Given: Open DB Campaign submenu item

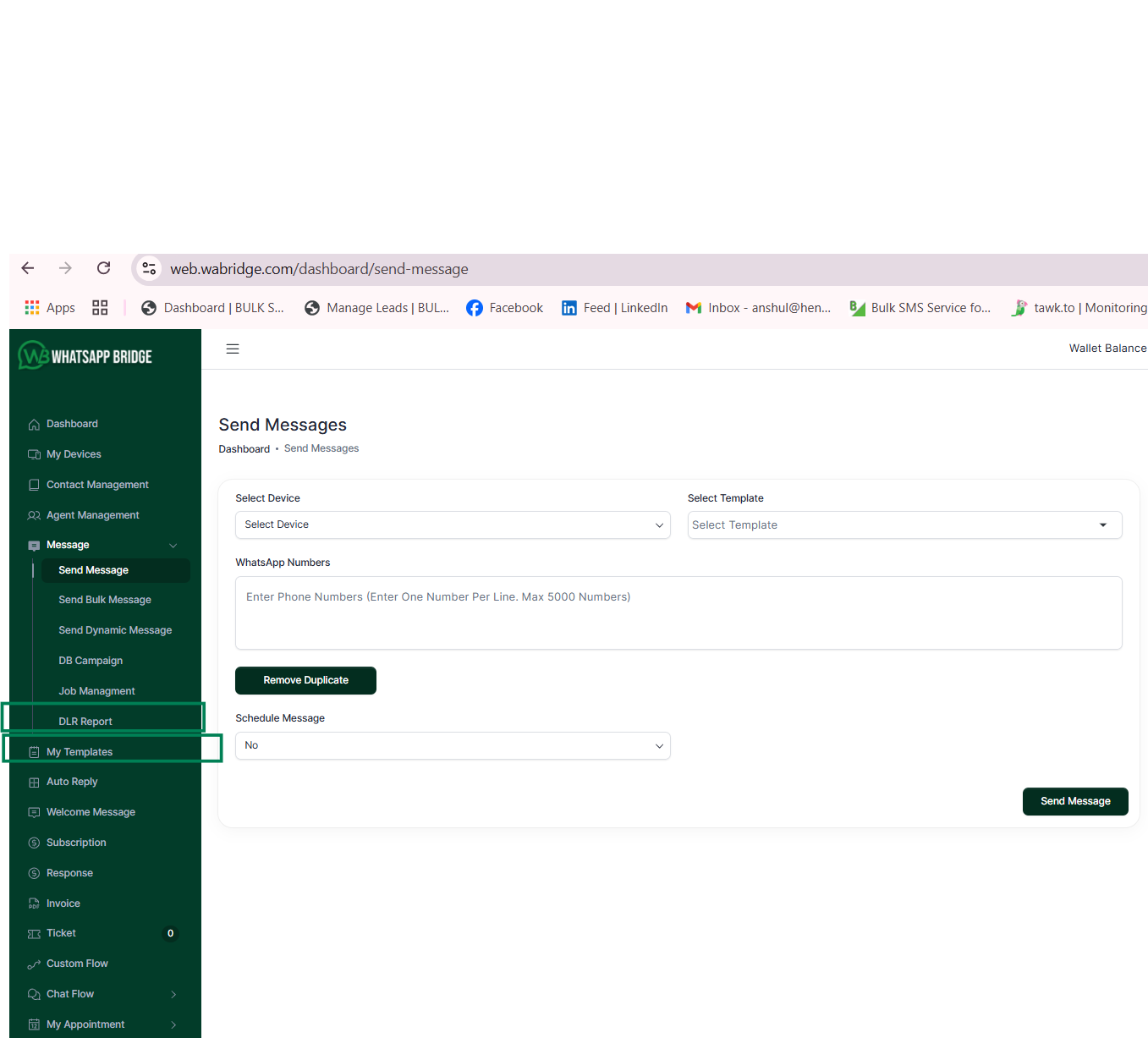Looking at the screenshot, I should [x=91, y=661].
